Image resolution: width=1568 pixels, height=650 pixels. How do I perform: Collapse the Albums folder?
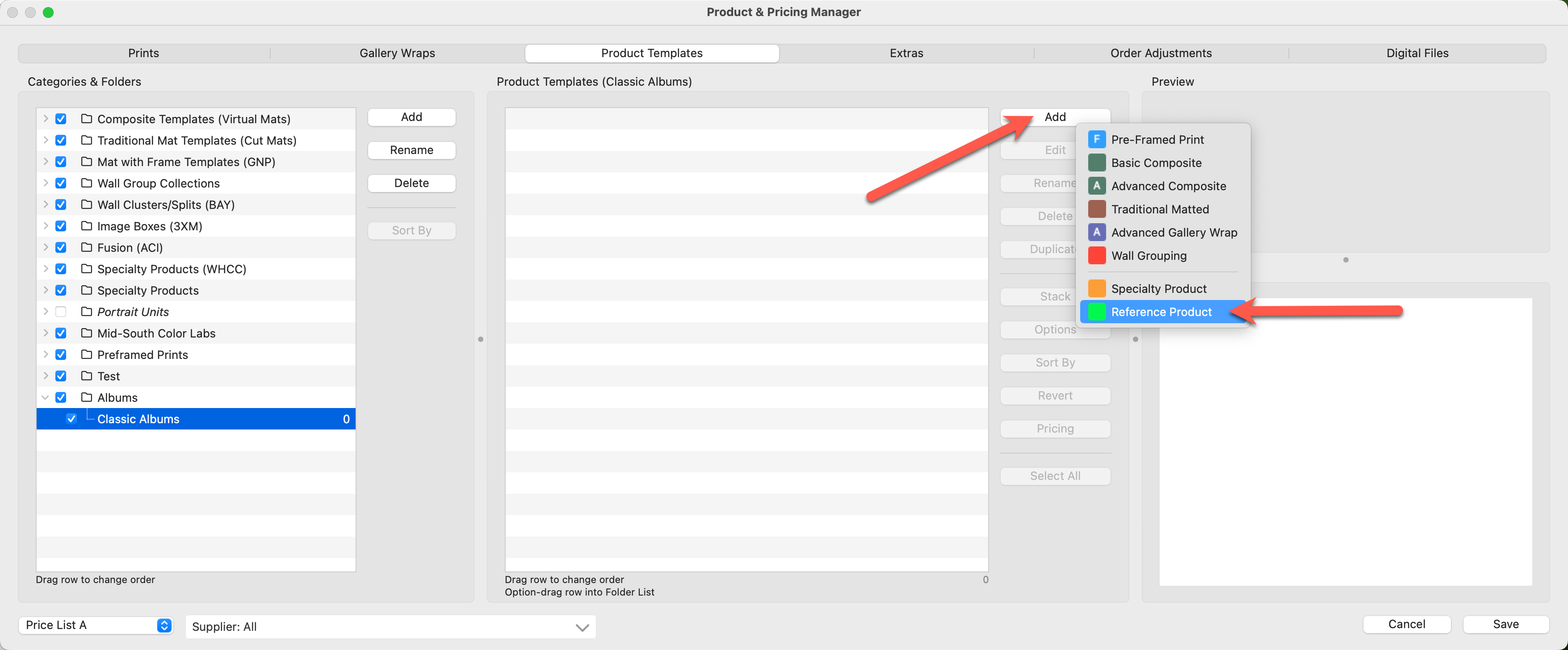pyautogui.click(x=45, y=397)
